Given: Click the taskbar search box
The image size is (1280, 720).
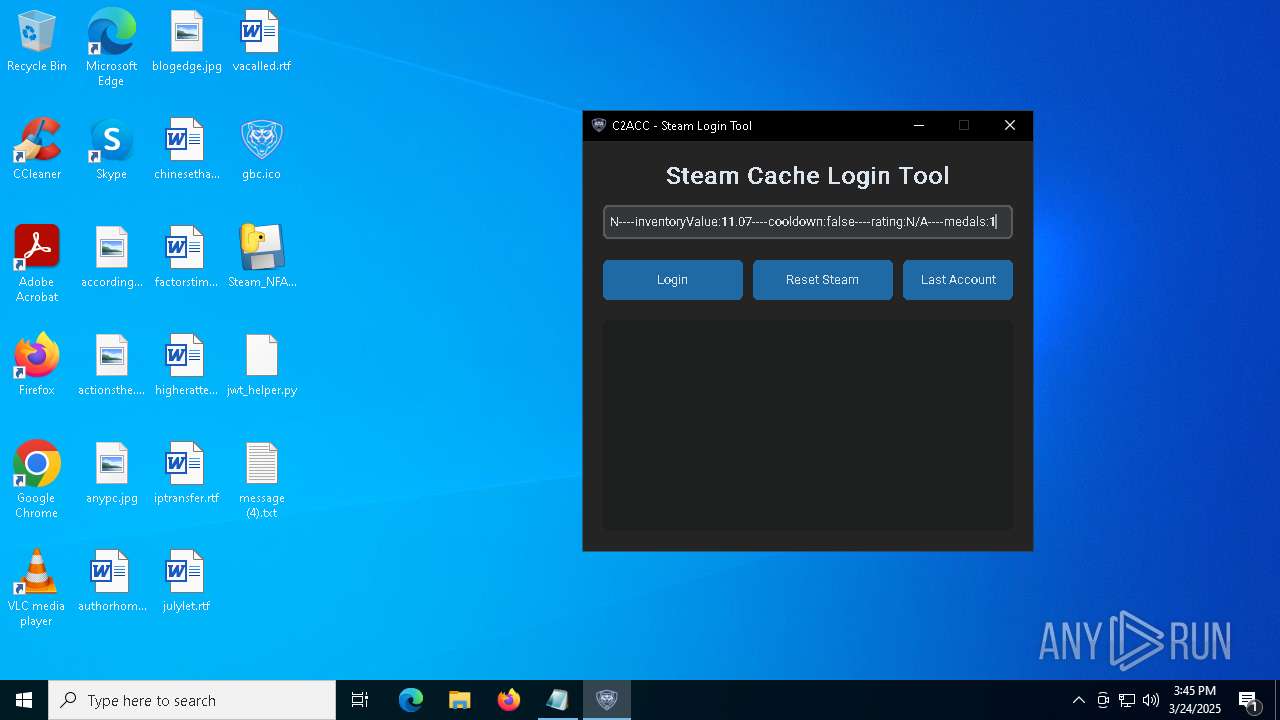Looking at the screenshot, I should tap(192, 700).
